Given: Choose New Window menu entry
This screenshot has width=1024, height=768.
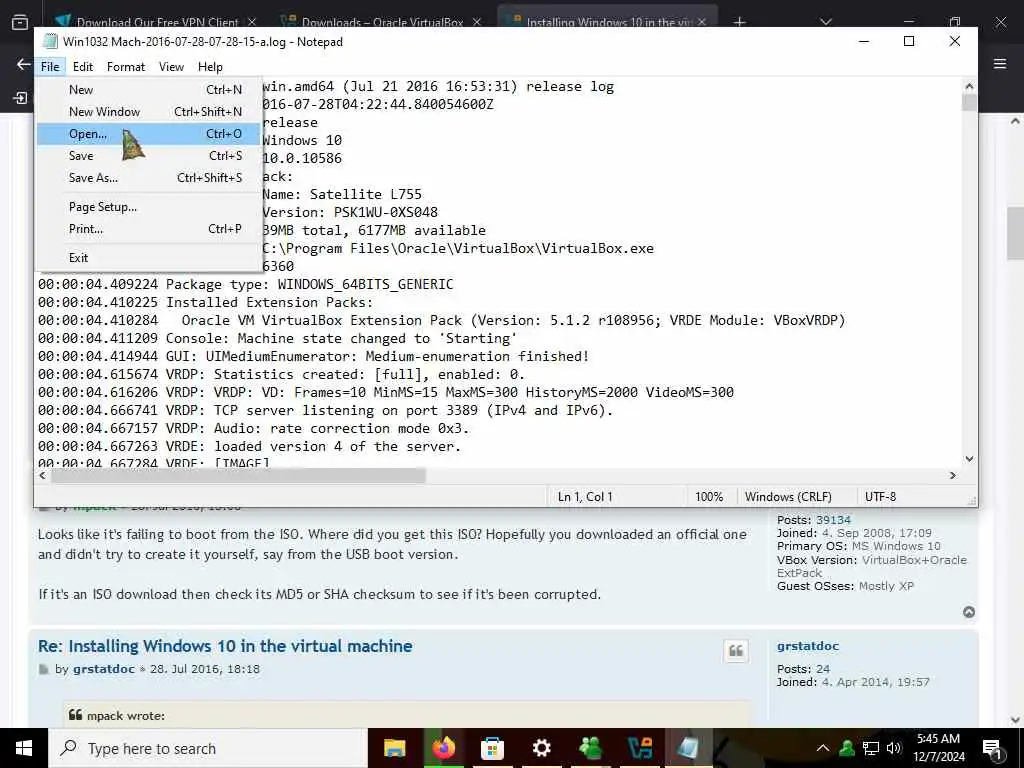Looking at the screenshot, I should 149,112.
